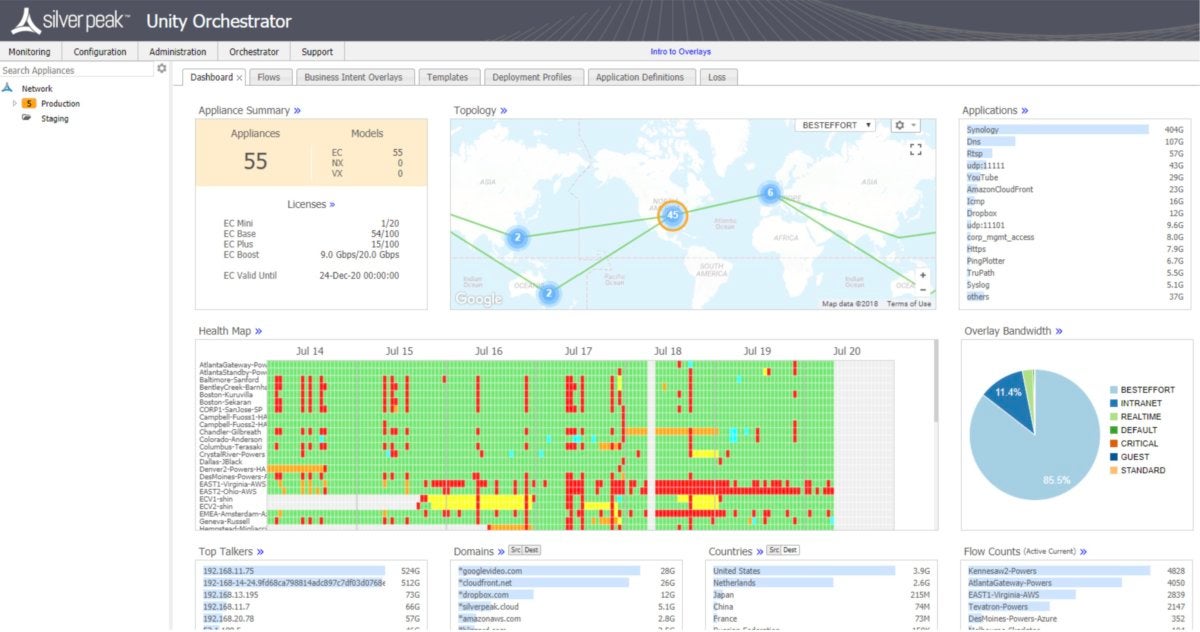Image resolution: width=1200 pixels, height=632 pixels.
Task: Open the Health Map detail arrows
Action: click(258, 331)
